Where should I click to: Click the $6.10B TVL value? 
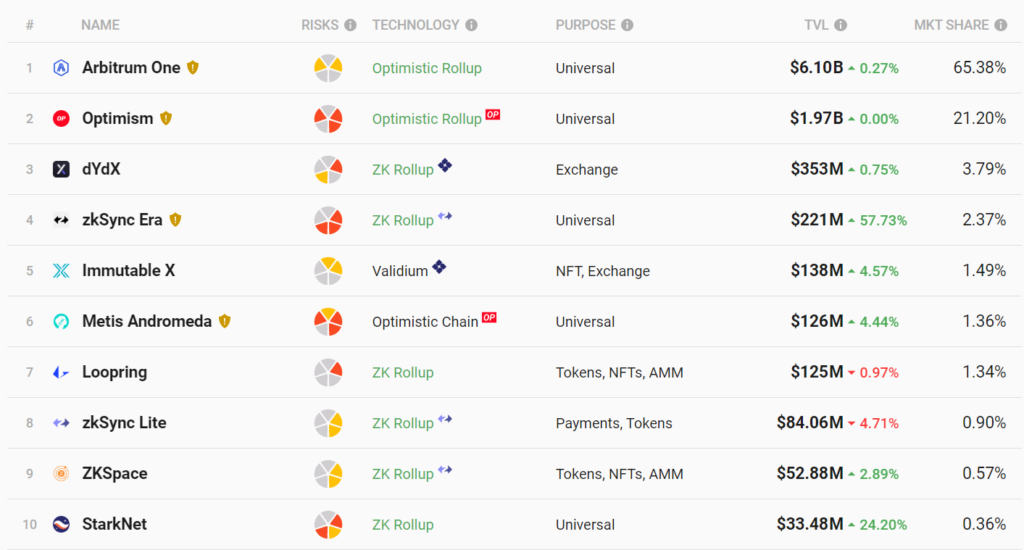click(816, 67)
